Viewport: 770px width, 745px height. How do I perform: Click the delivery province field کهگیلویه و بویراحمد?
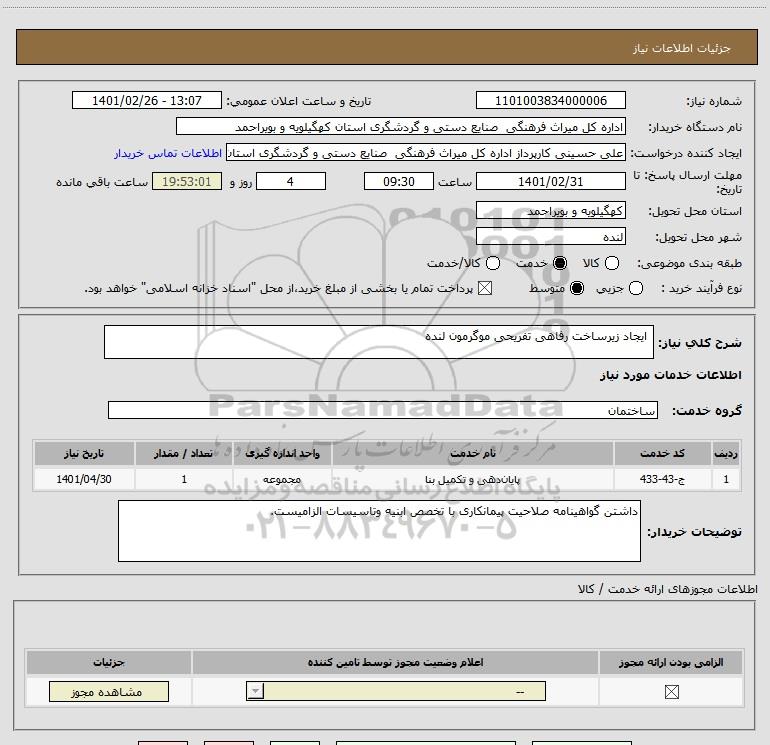550,211
